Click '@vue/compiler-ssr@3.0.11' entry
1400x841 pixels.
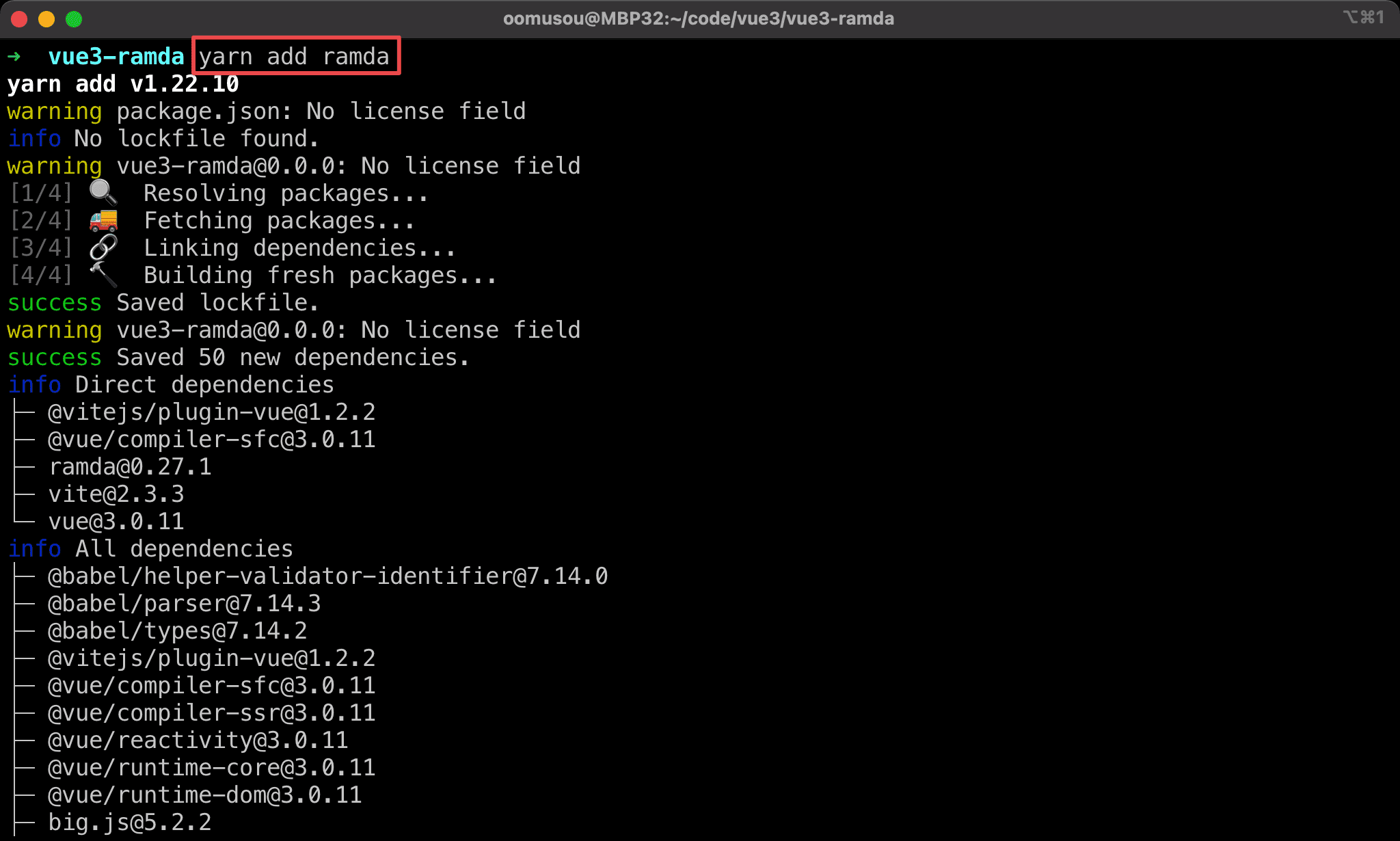click(x=212, y=713)
